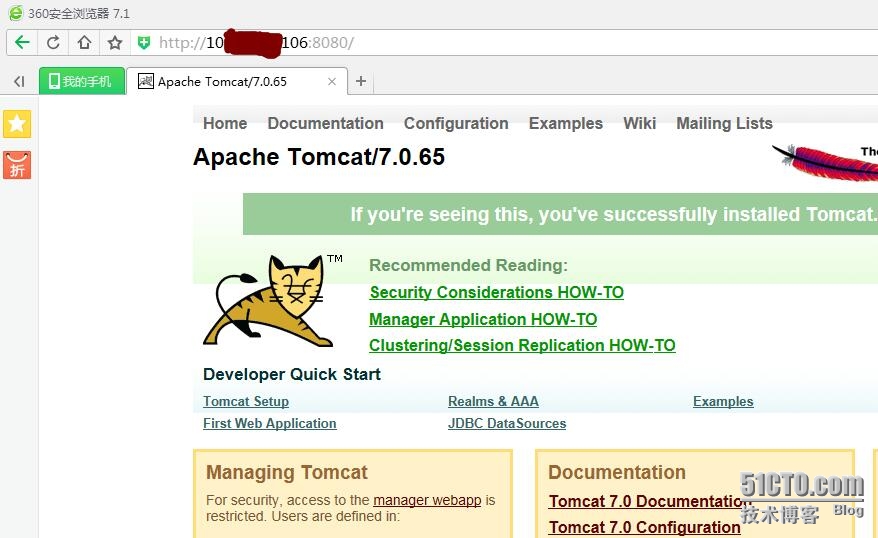Open the red shopping discount sidebar icon

tap(17, 165)
